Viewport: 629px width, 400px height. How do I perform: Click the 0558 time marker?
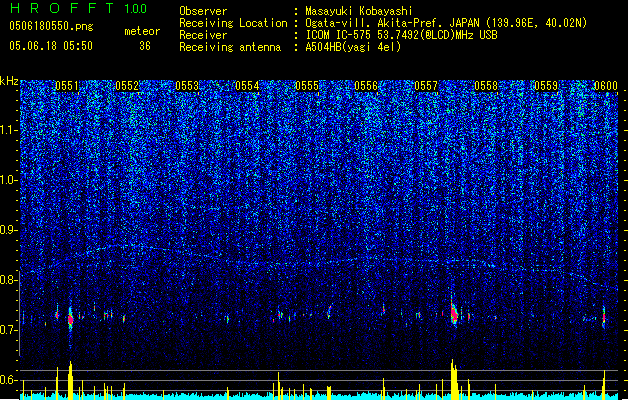tap(486, 86)
